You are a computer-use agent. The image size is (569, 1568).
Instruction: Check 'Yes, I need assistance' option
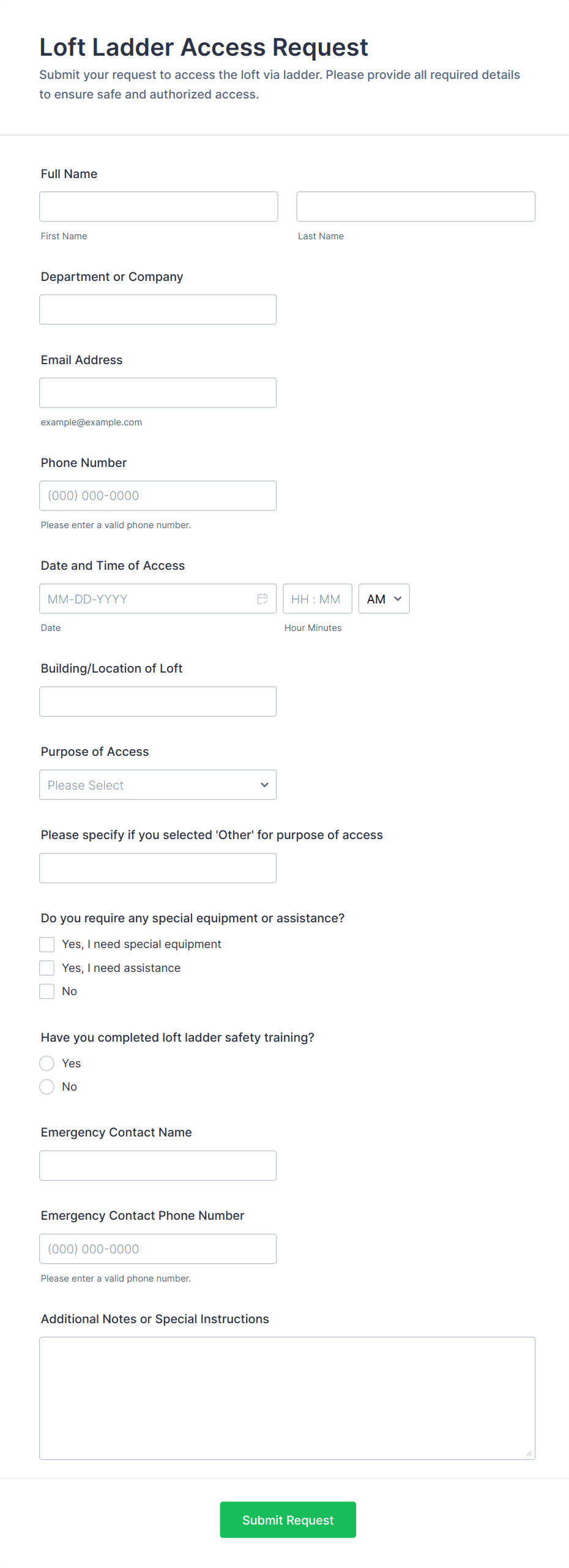tap(47, 968)
